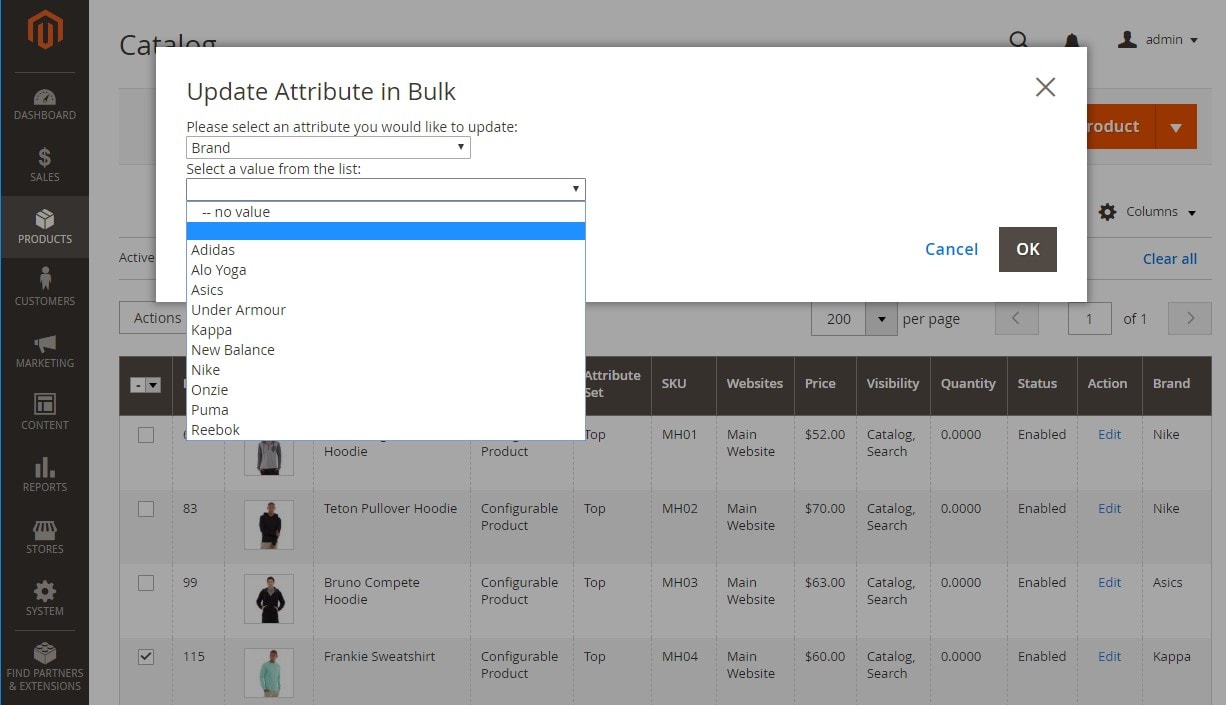
Task: Click the Teton Pullover Hoodie thumbnail
Action: pos(269,525)
